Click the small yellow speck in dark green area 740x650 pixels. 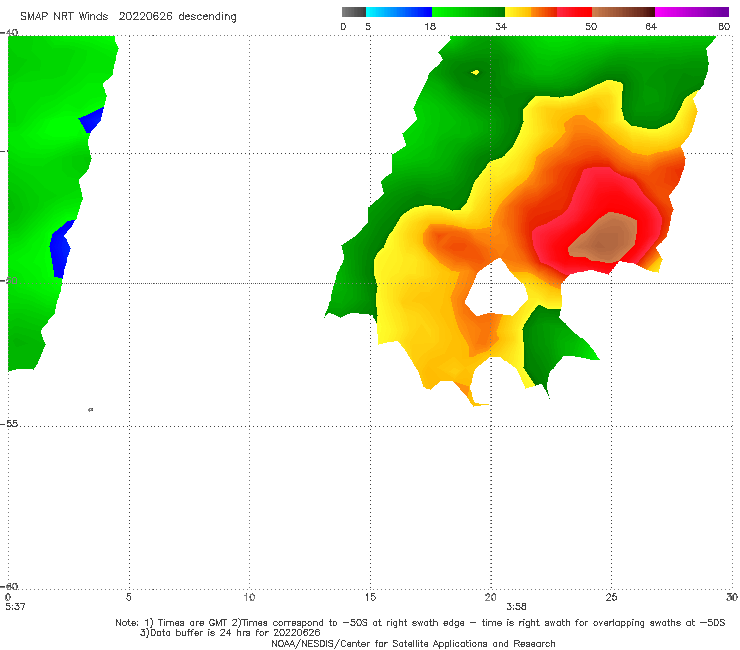click(475, 72)
